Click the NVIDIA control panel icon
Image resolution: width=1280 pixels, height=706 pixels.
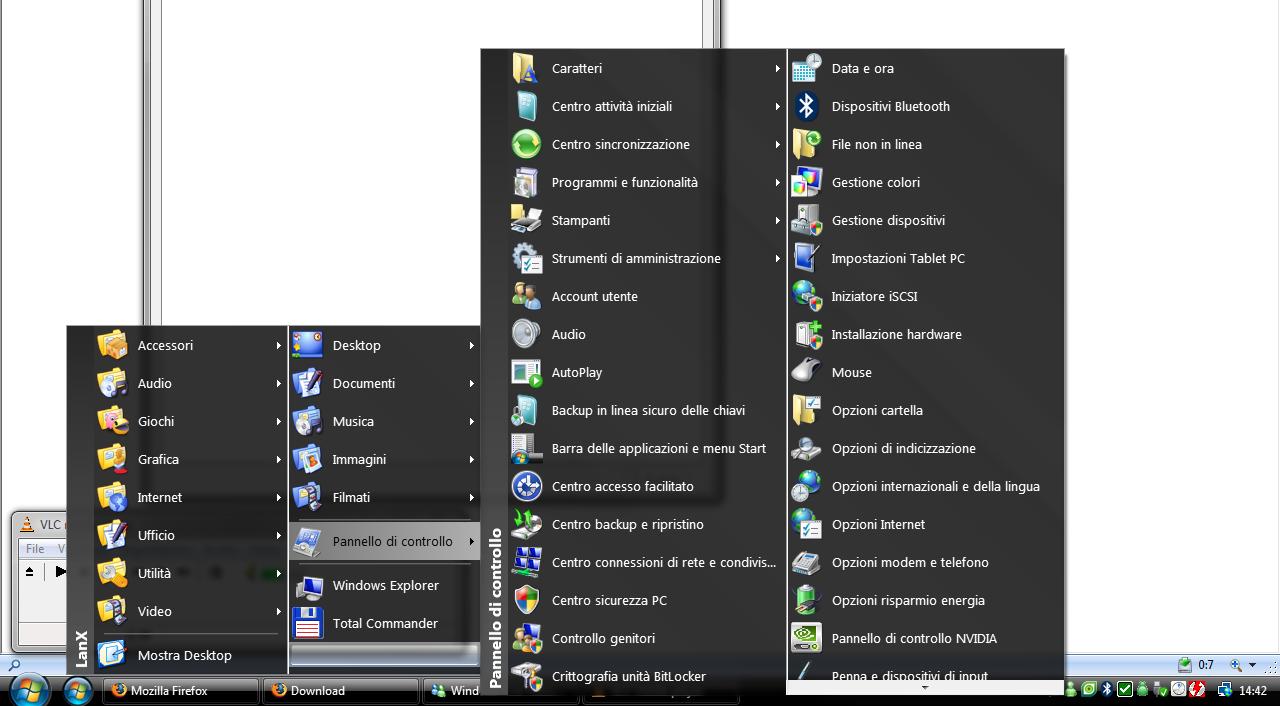[x=806, y=638]
